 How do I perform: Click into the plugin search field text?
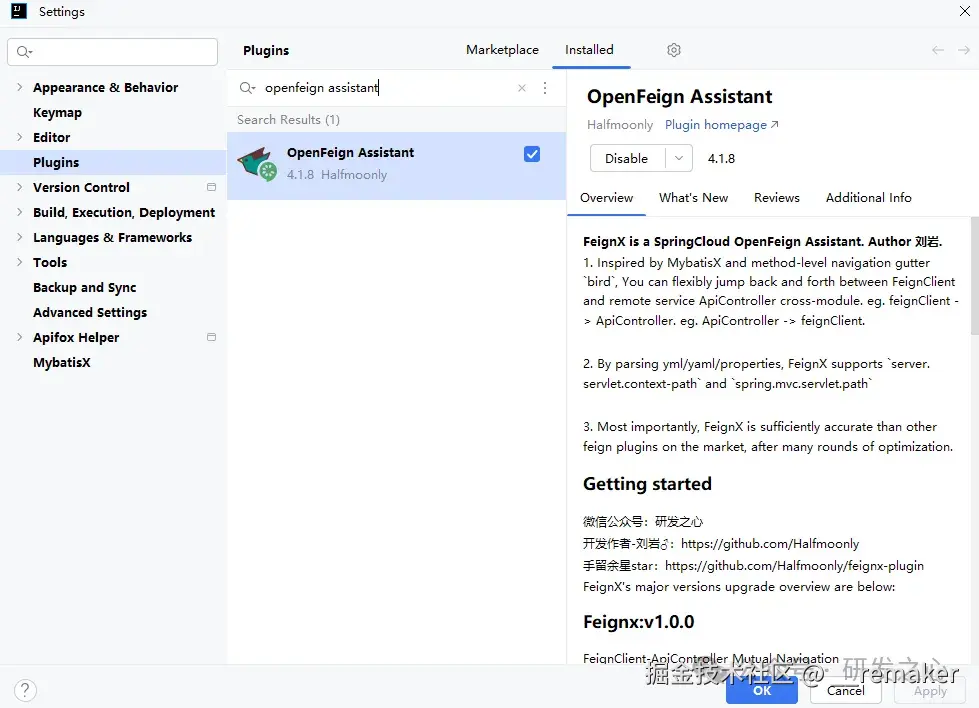tap(322, 88)
